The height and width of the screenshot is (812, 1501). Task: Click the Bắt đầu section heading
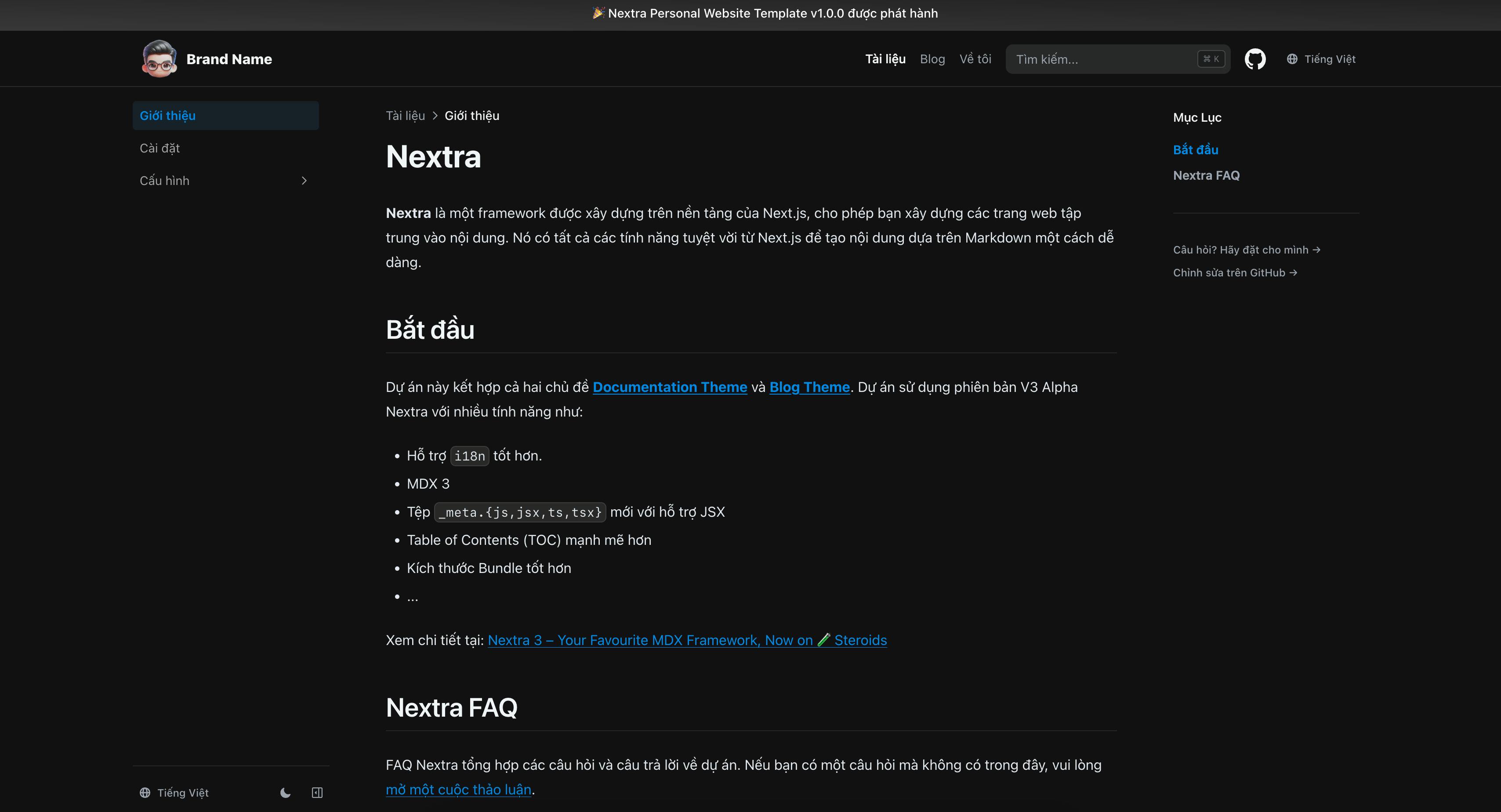(430, 330)
